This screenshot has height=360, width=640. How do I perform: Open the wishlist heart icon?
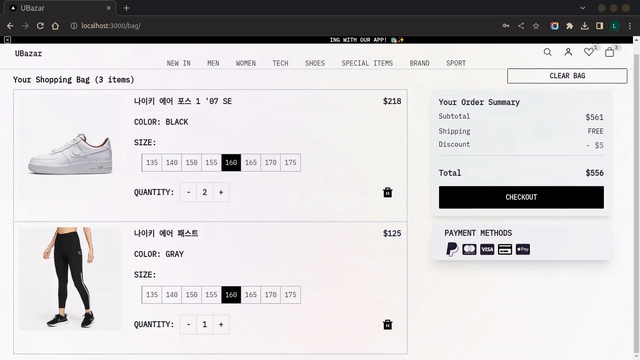click(588, 52)
